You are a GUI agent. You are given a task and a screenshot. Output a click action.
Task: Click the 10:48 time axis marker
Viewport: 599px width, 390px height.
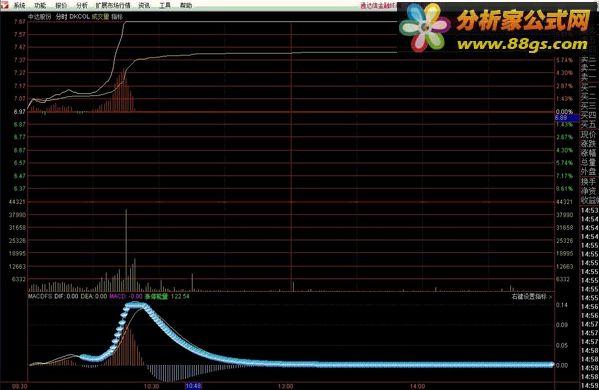click(x=193, y=386)
